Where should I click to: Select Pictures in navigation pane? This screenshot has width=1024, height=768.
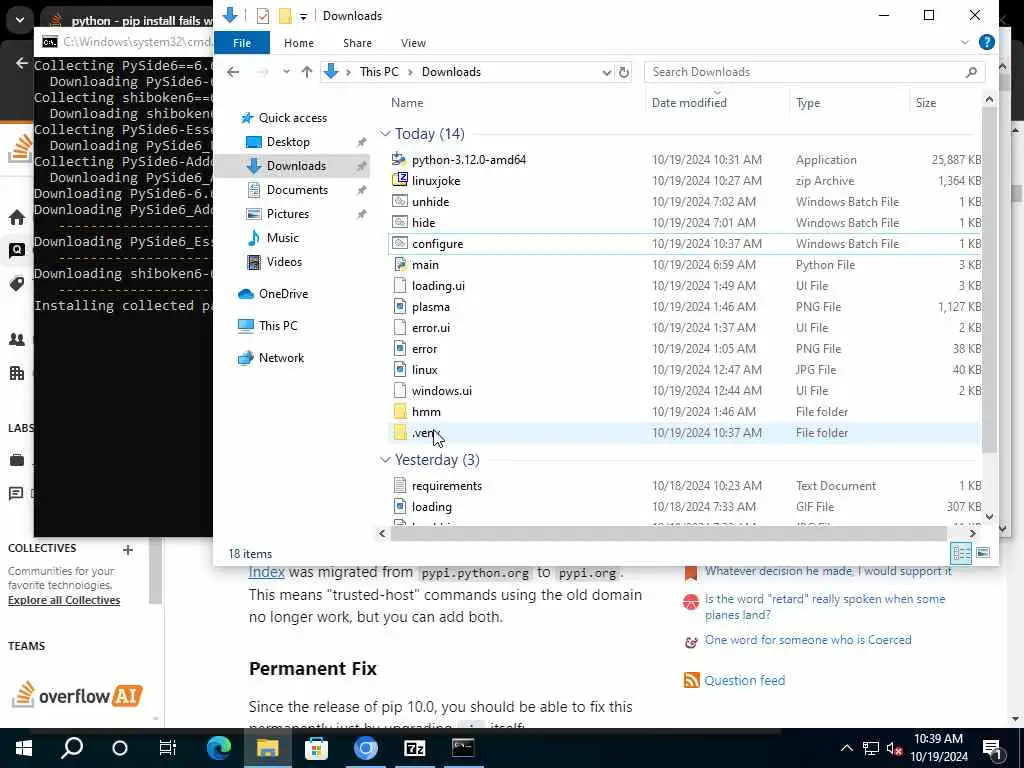click(287, 214)
